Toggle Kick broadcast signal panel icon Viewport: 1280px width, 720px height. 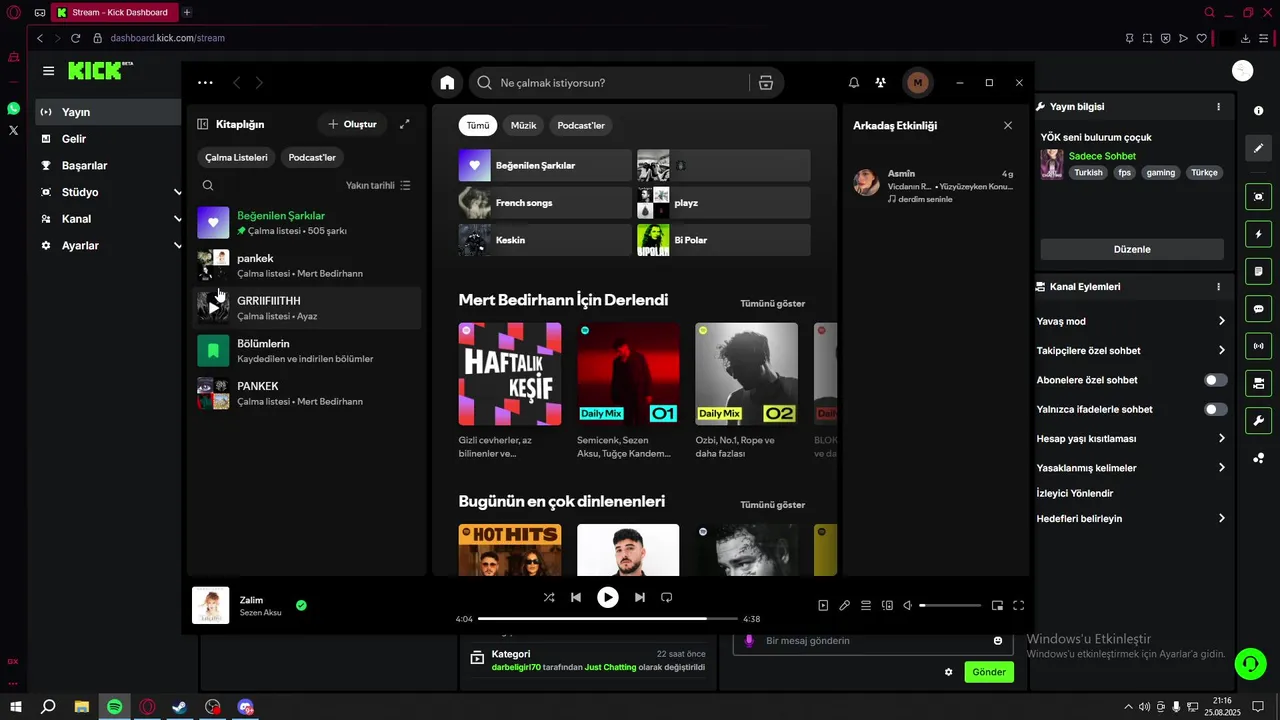(1259, 346)
